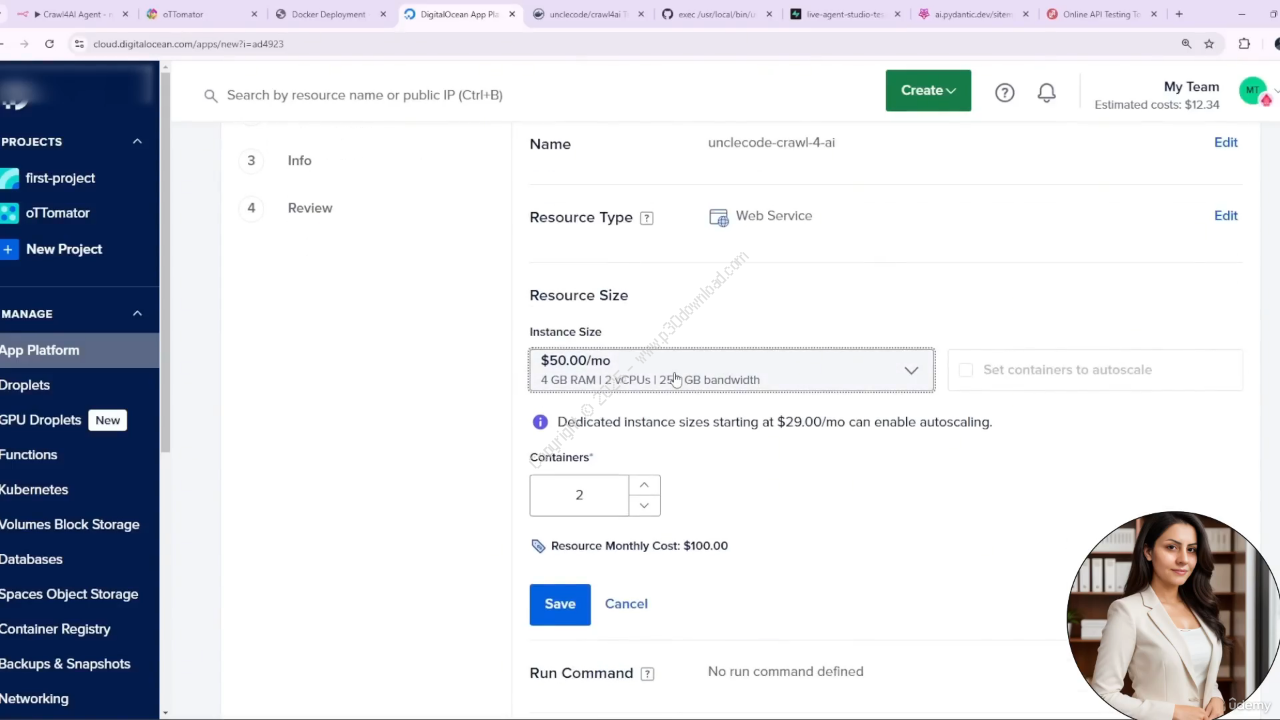Open GPU Droplets in sidebar
Viewport: 1280px width, 720px height.
40,420
